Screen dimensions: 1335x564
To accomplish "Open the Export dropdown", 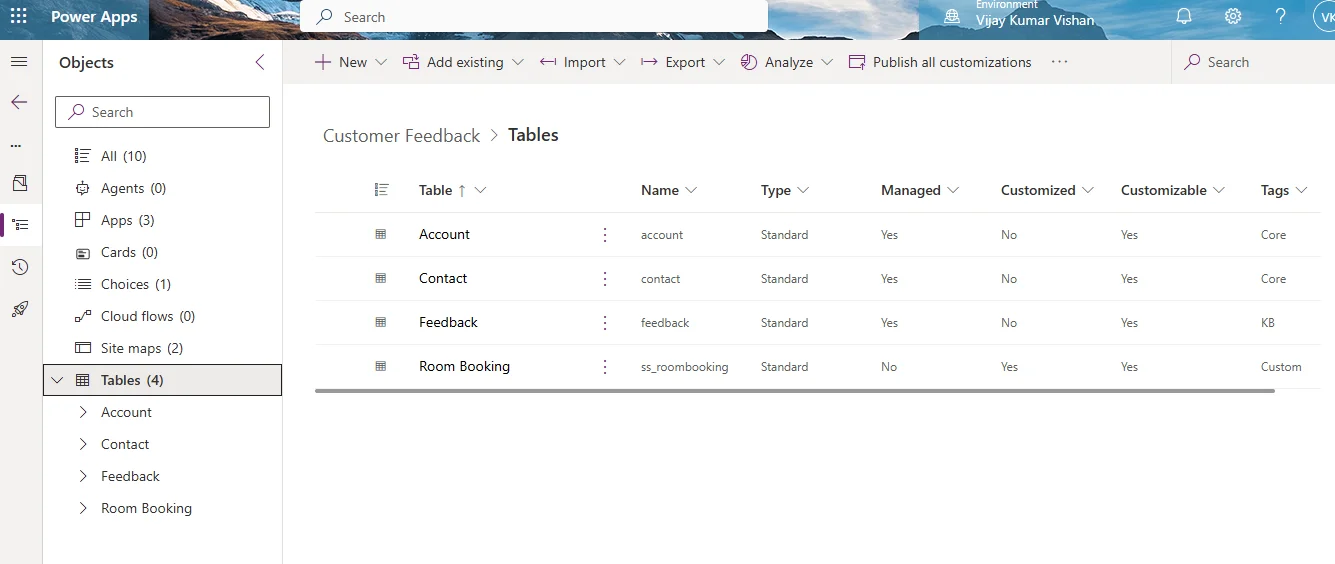I will coord(684,62).
